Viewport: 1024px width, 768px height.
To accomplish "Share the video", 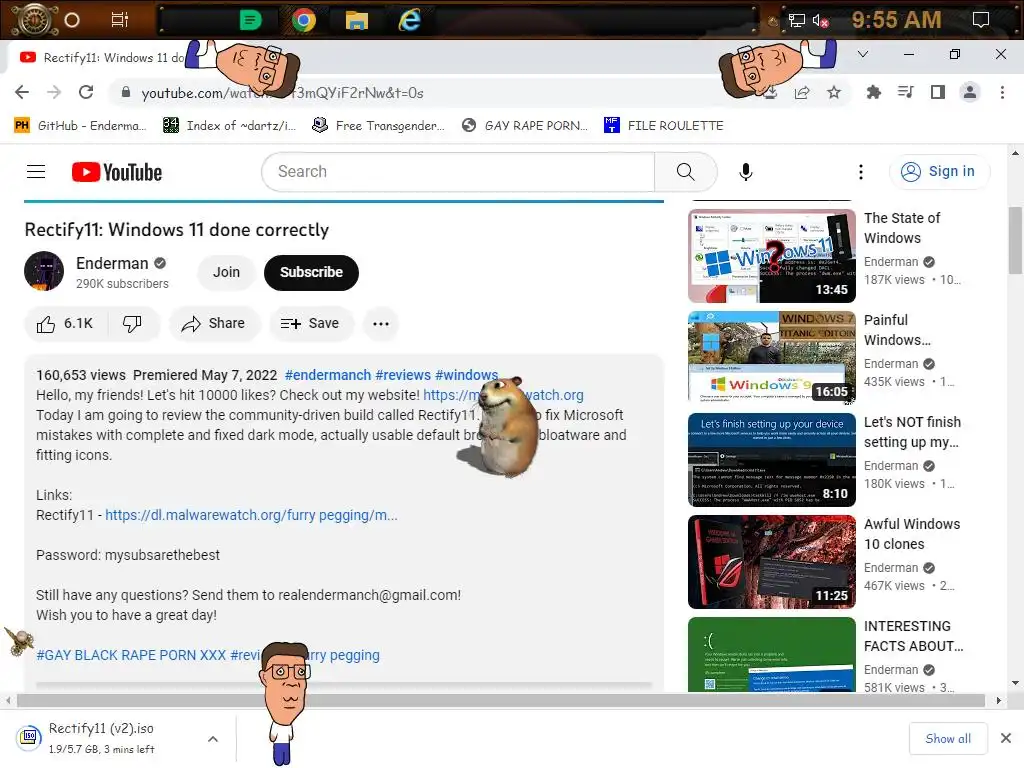I will (214, 324).
